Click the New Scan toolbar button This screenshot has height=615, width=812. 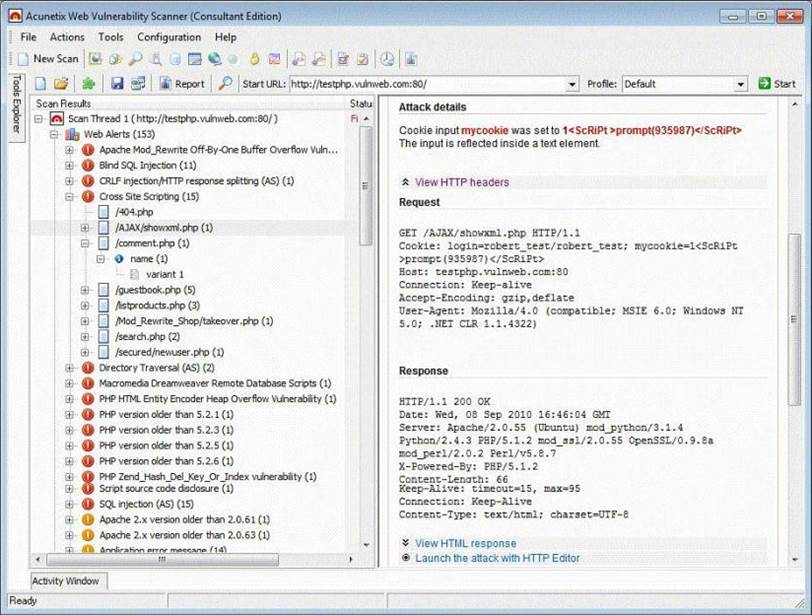tap(50, 59)
